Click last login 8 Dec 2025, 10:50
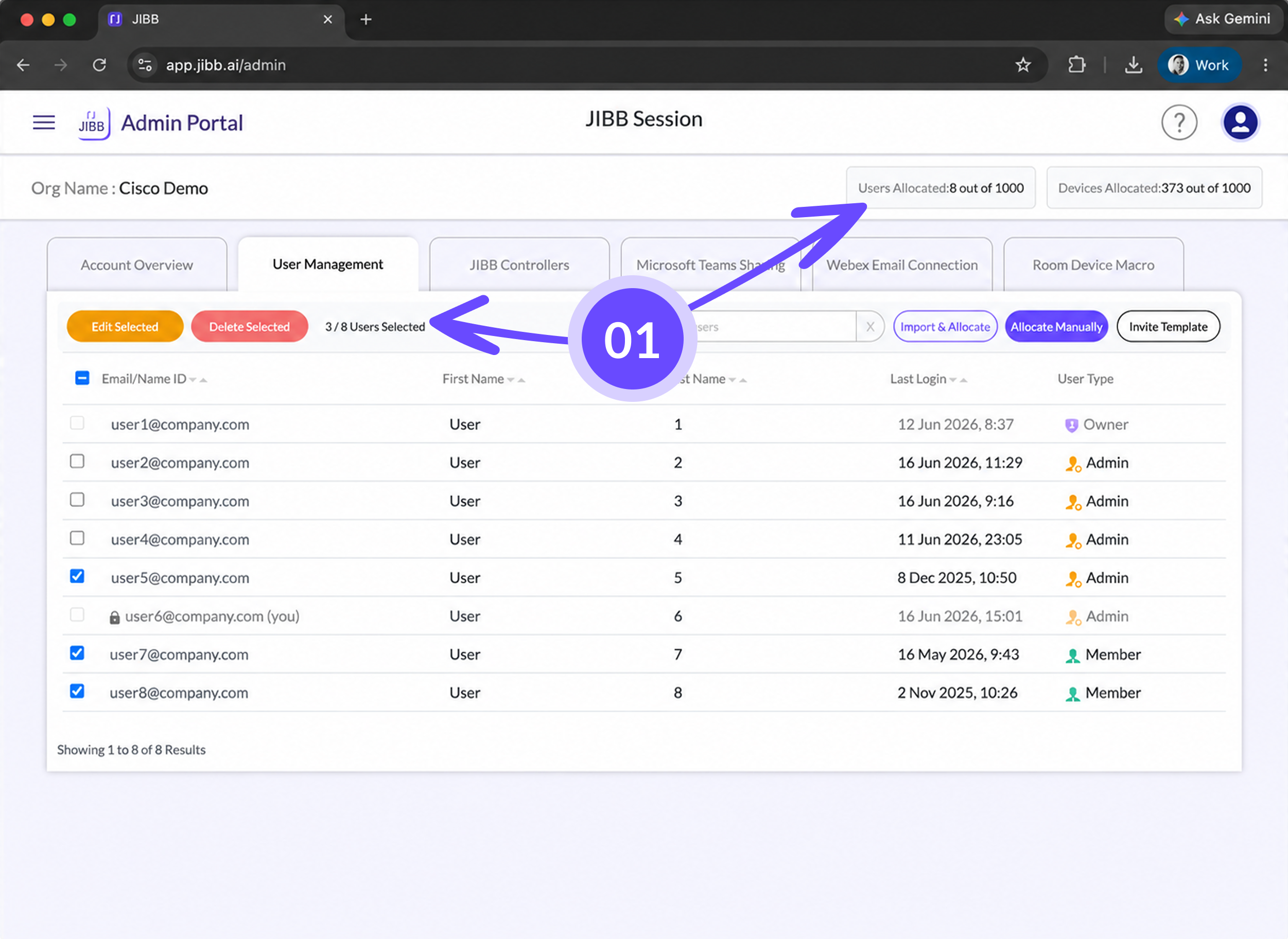This screenshot has height=939, width=1288. coord(956,578)
